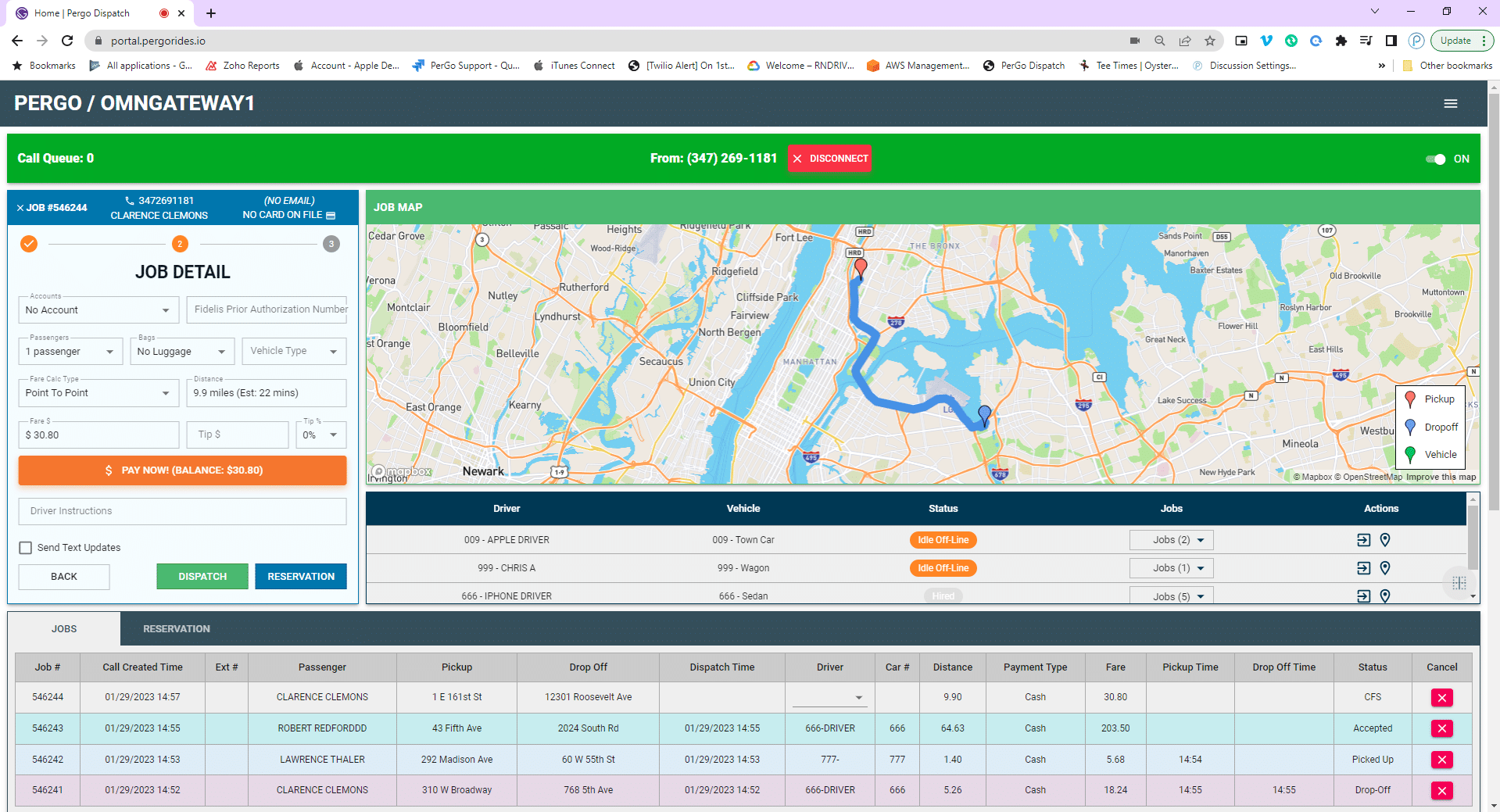Click the Pickup marker in the map legend

click(x=1409, y=399)
